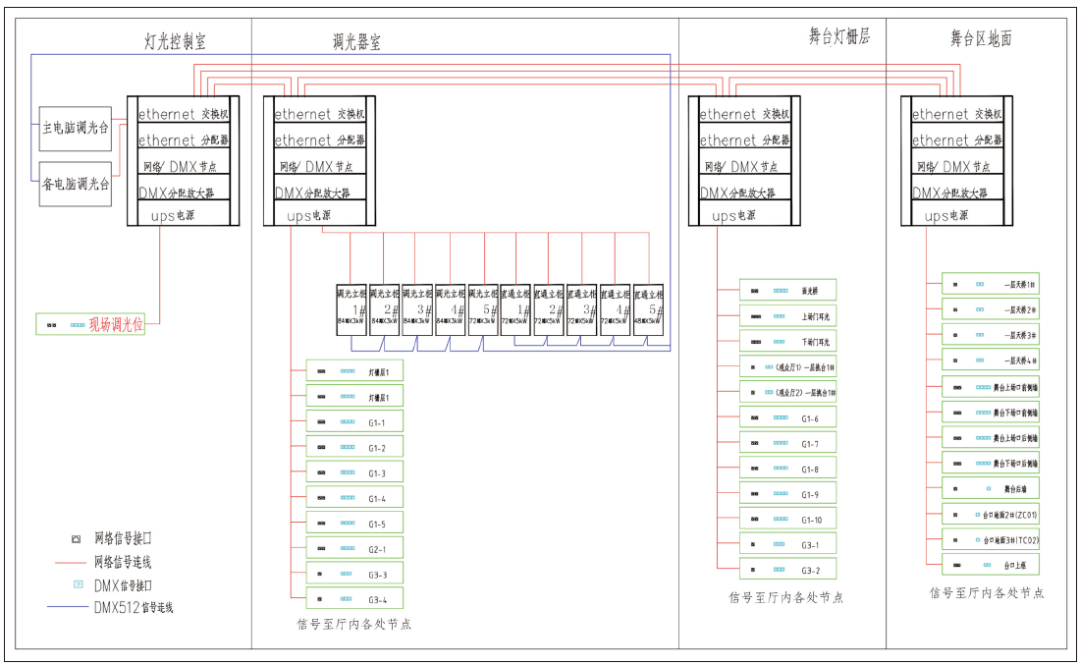Select the G1-10 node box
The image size is (1080, 665).
click(x=788, y=519)
